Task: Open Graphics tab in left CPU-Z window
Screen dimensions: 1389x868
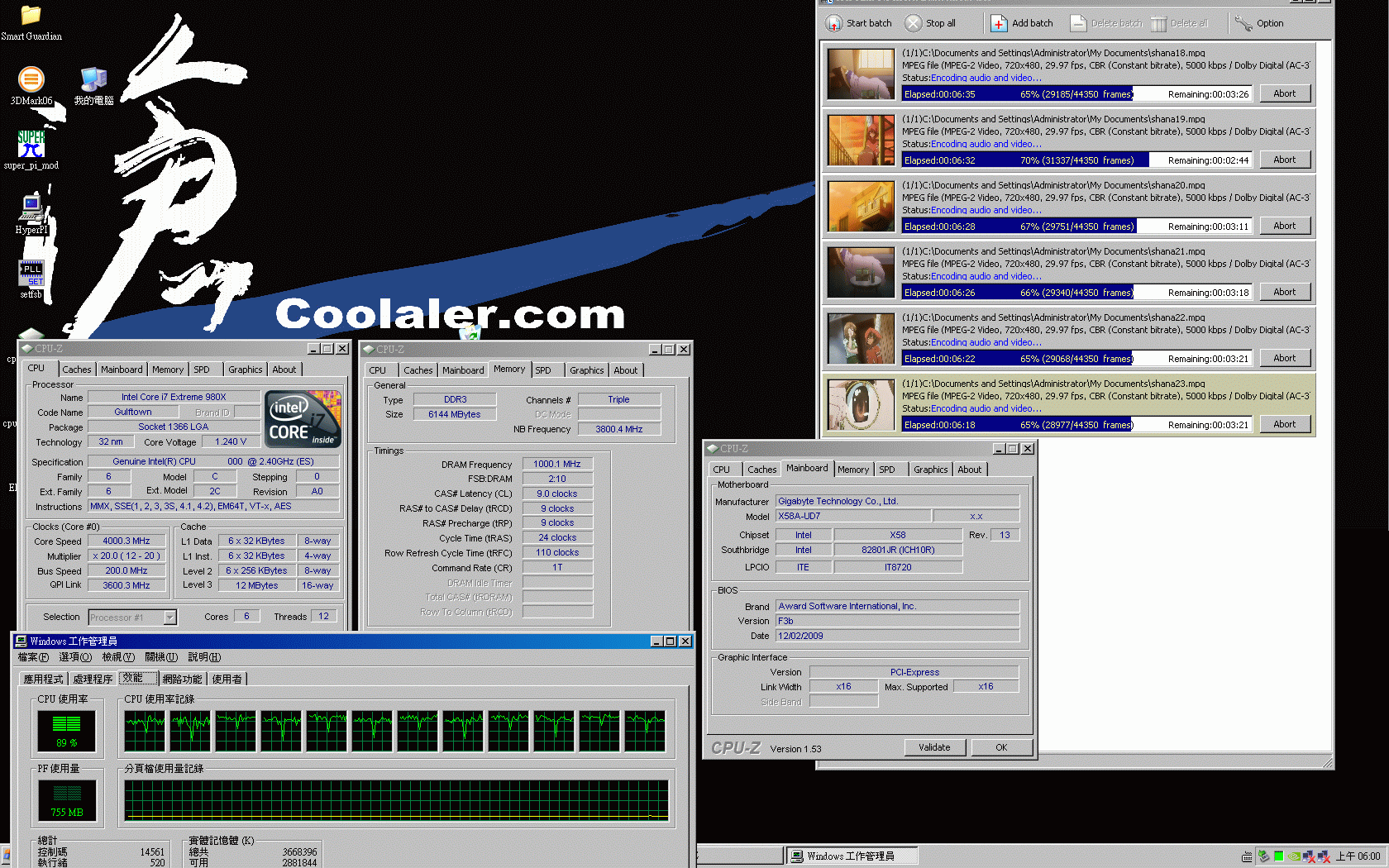Action: click(x=245, y=370)
